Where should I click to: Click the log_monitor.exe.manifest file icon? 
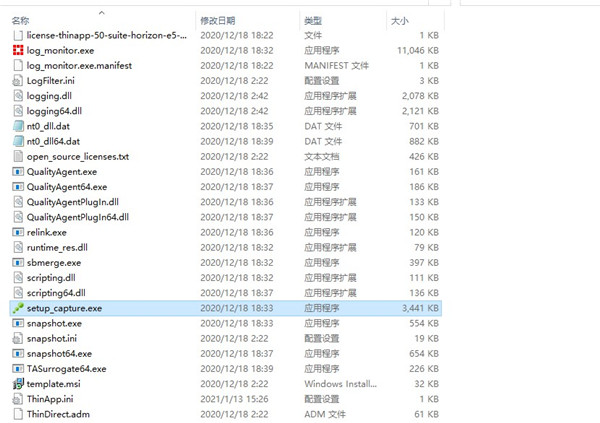point(18,65)
